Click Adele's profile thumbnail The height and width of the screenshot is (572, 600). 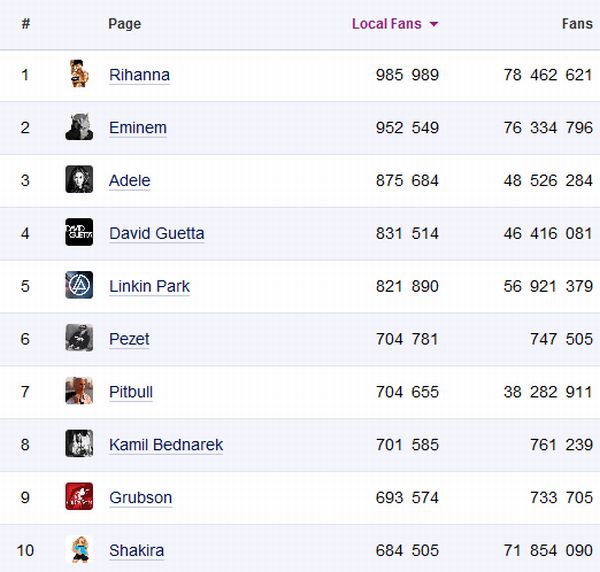click(79, 180)
